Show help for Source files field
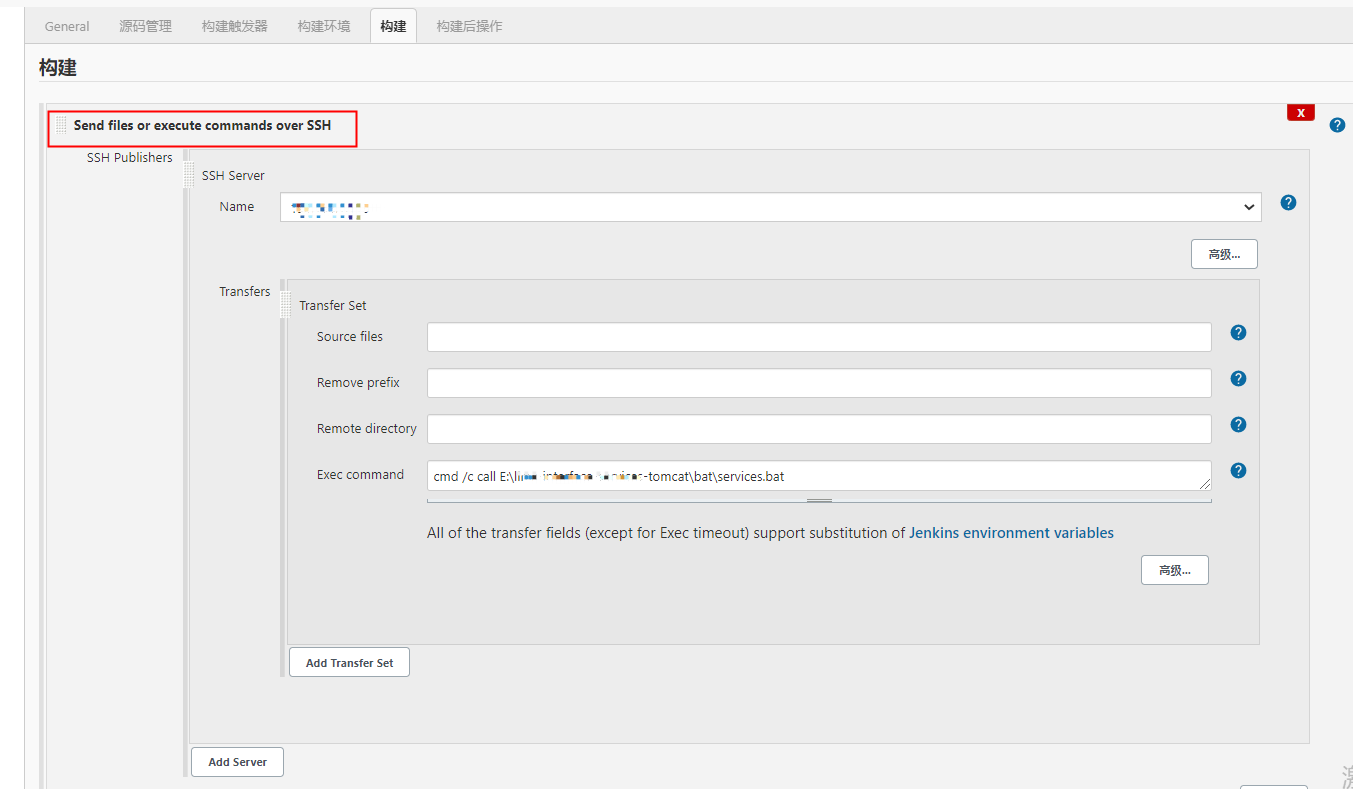The height and width of the screenshot is (789, 1353). point(1238,332)
